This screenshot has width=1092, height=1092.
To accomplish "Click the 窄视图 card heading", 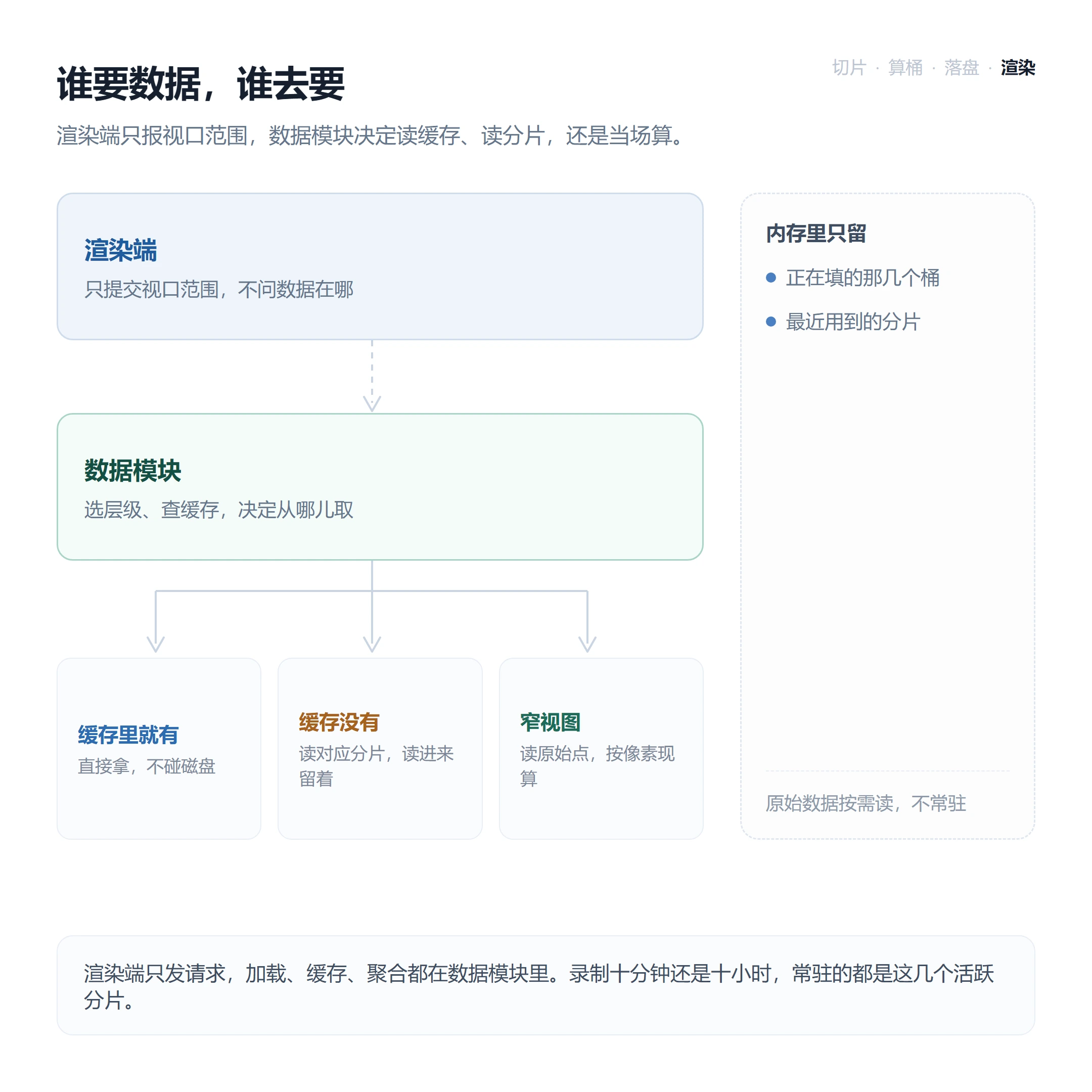I will pos(550,722).
